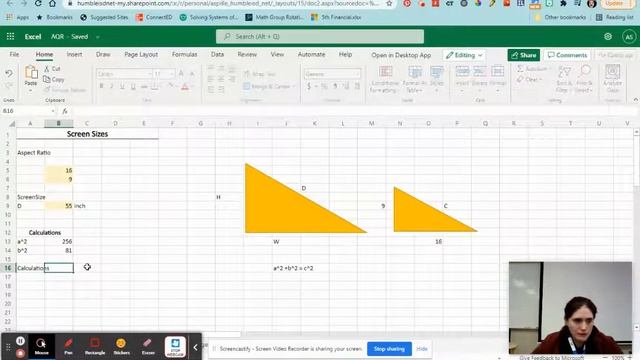The height and width of the screenshot is (360, 640).
Task: Click the AS account avatar
Action: (x=629, y=37)
